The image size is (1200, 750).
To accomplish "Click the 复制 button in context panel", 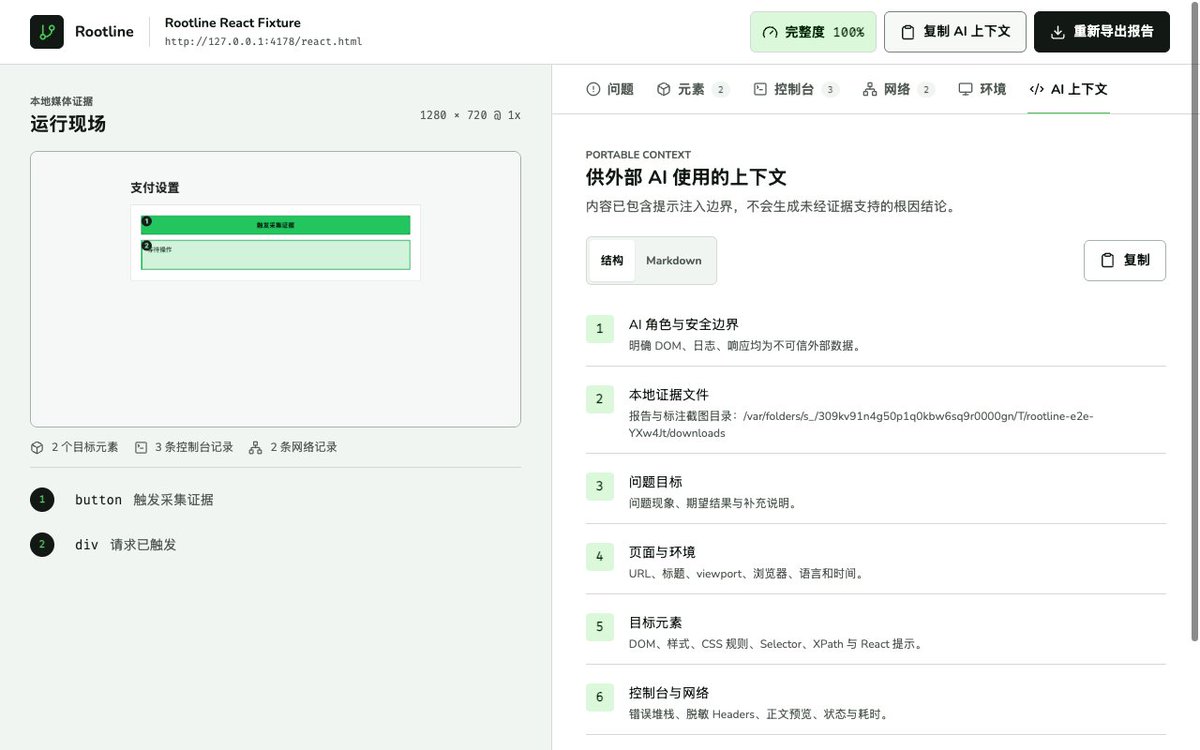I will pos(1125,260).
